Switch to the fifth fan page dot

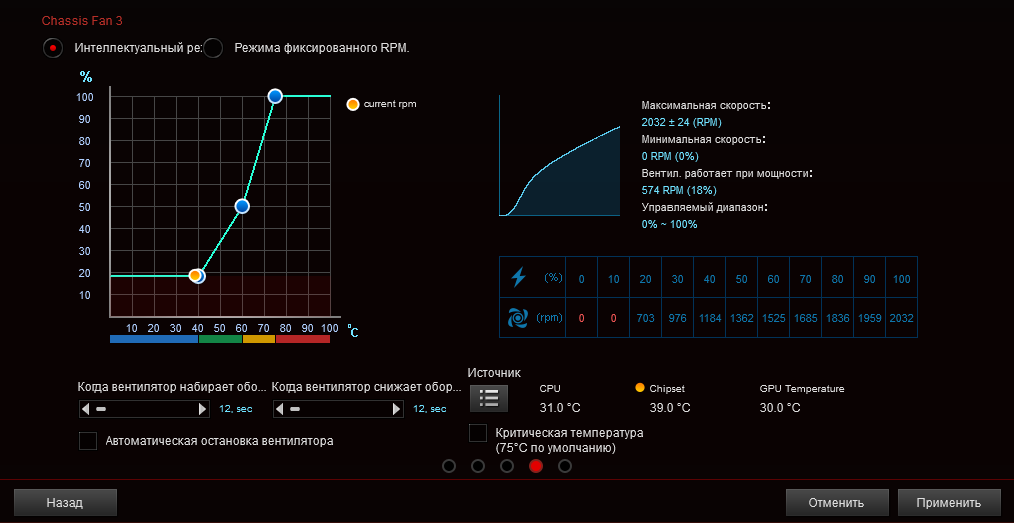point(565,466)
